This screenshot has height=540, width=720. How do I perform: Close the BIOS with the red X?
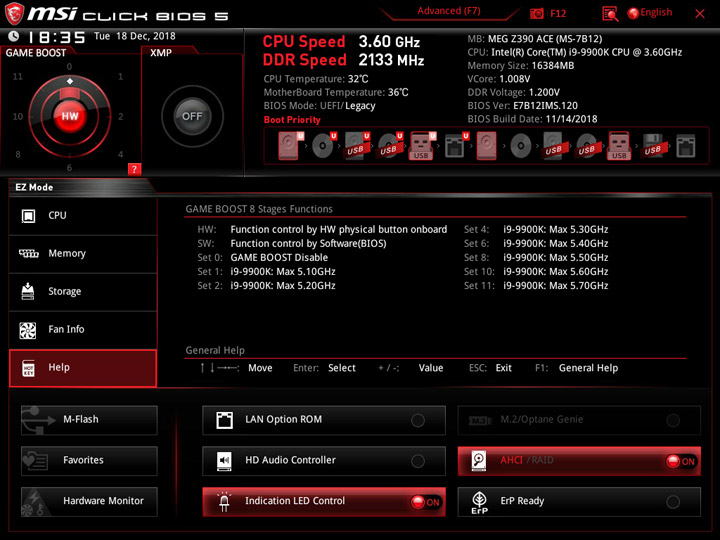coord(700,14)
